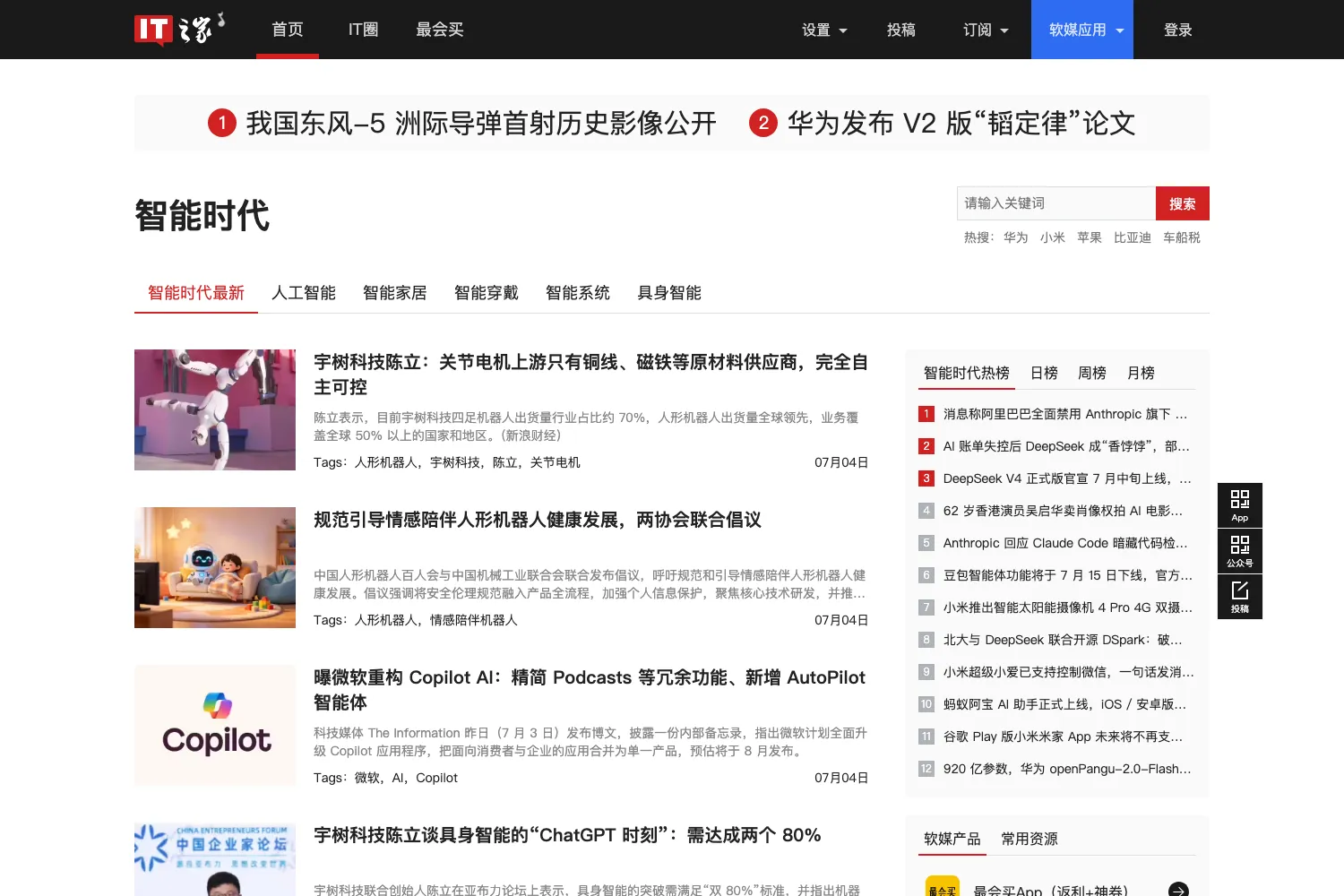The image size is (1344, 896).
Task: Open the App QR code icon
Action: pos(1240,505)
